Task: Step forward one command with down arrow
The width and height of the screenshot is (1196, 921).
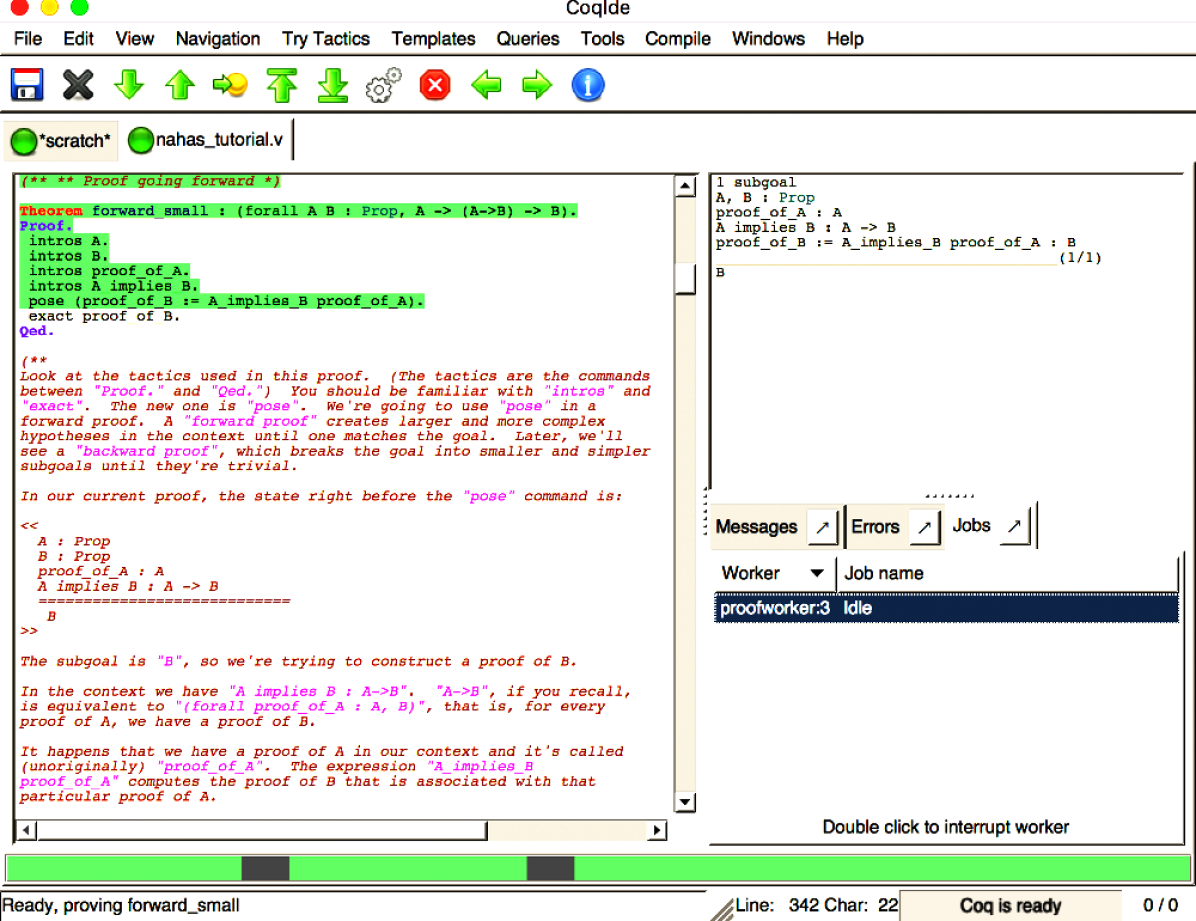Action: 129,85
